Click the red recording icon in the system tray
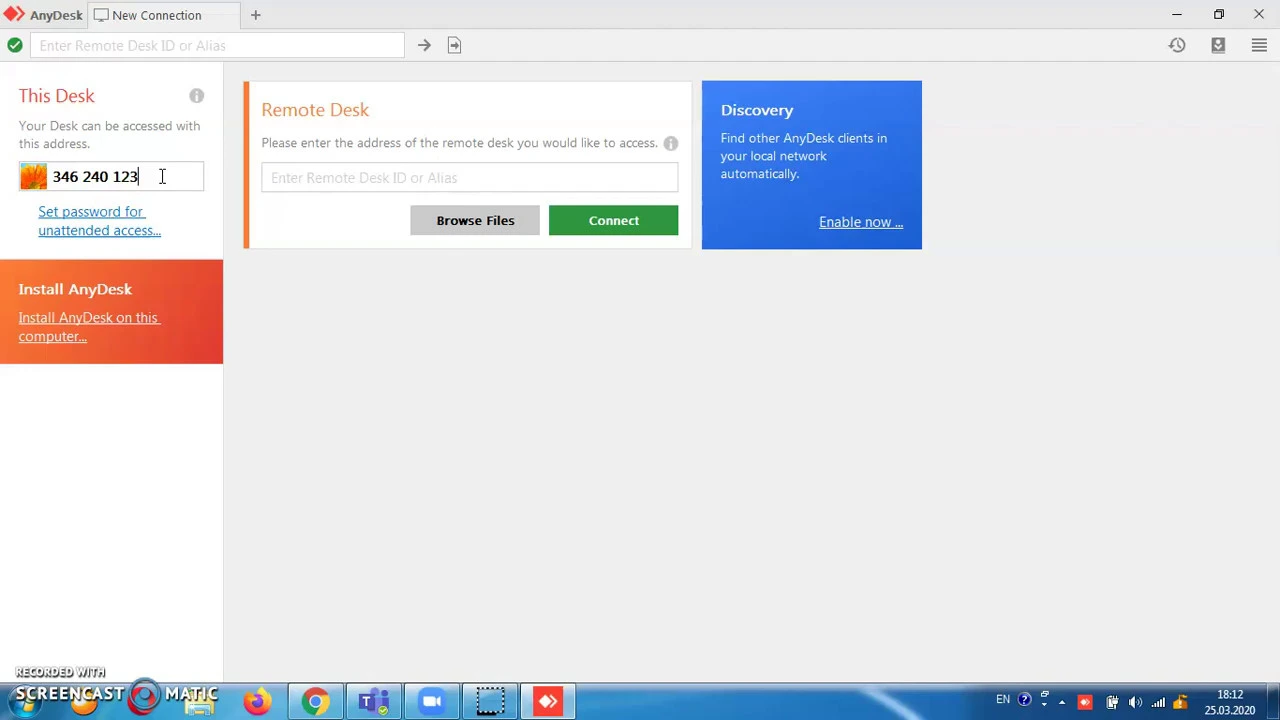Image resolution: width=1280 pixels, height=720 pixels. coord(1085,702)
